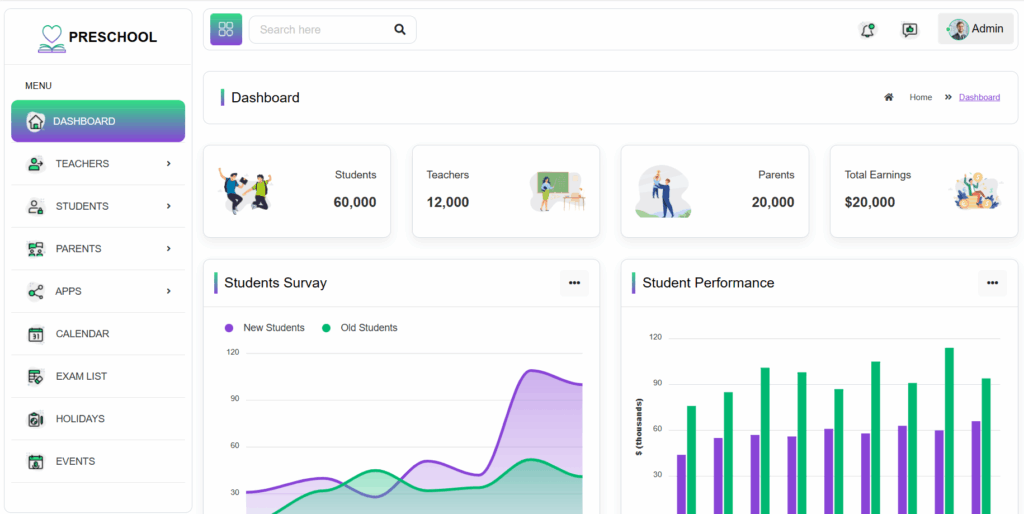The width and height of the screenshot is (1024, 514).
Task: Click the Search here input field
Action: coord(320,30)
